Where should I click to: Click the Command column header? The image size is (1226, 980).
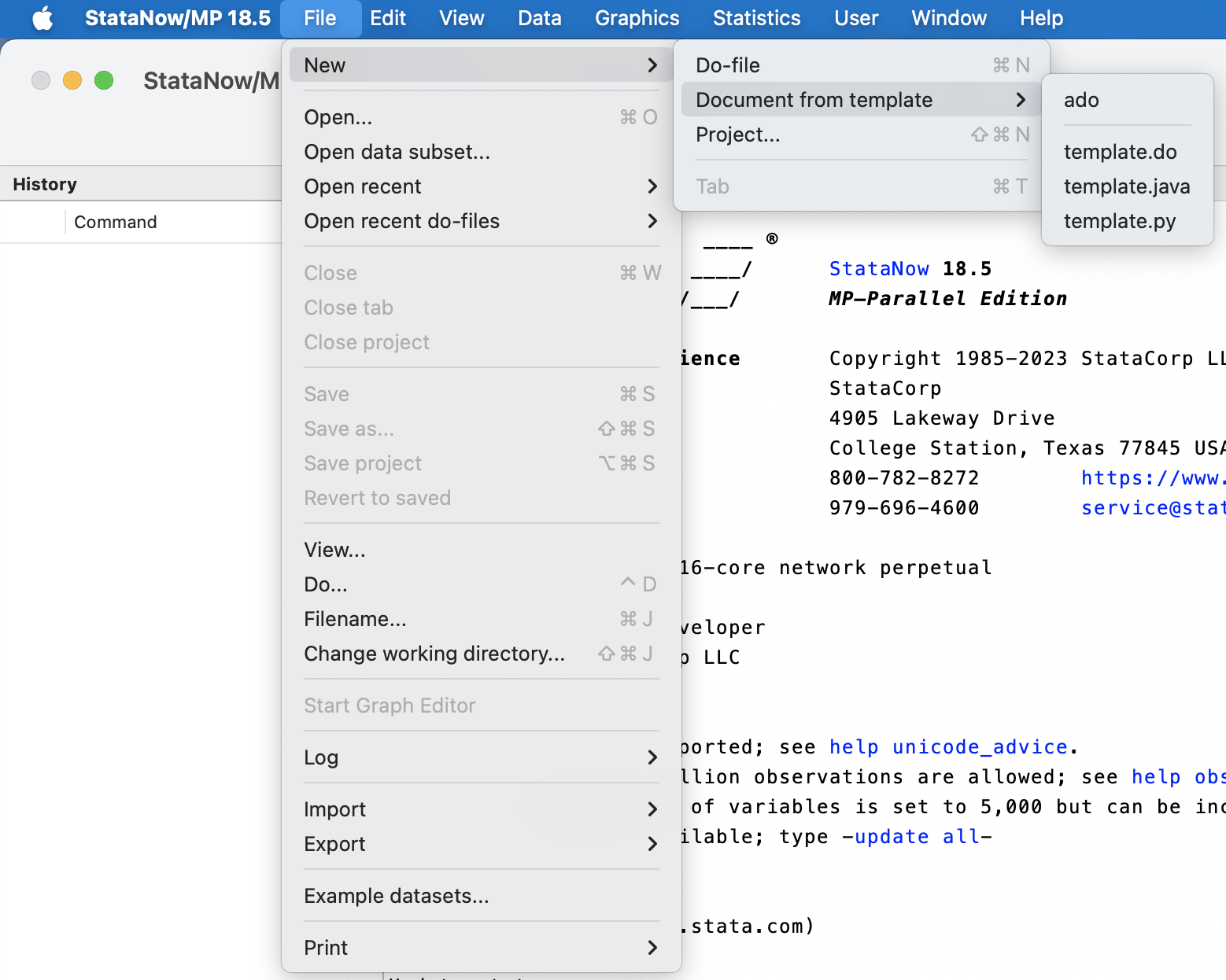(116, 222)
